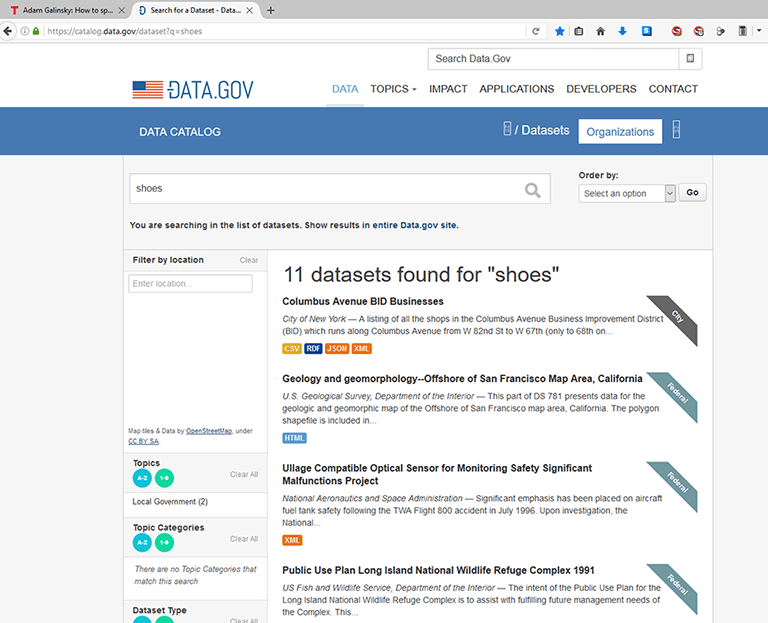Open the CONTACT nav item

(673, 89)
